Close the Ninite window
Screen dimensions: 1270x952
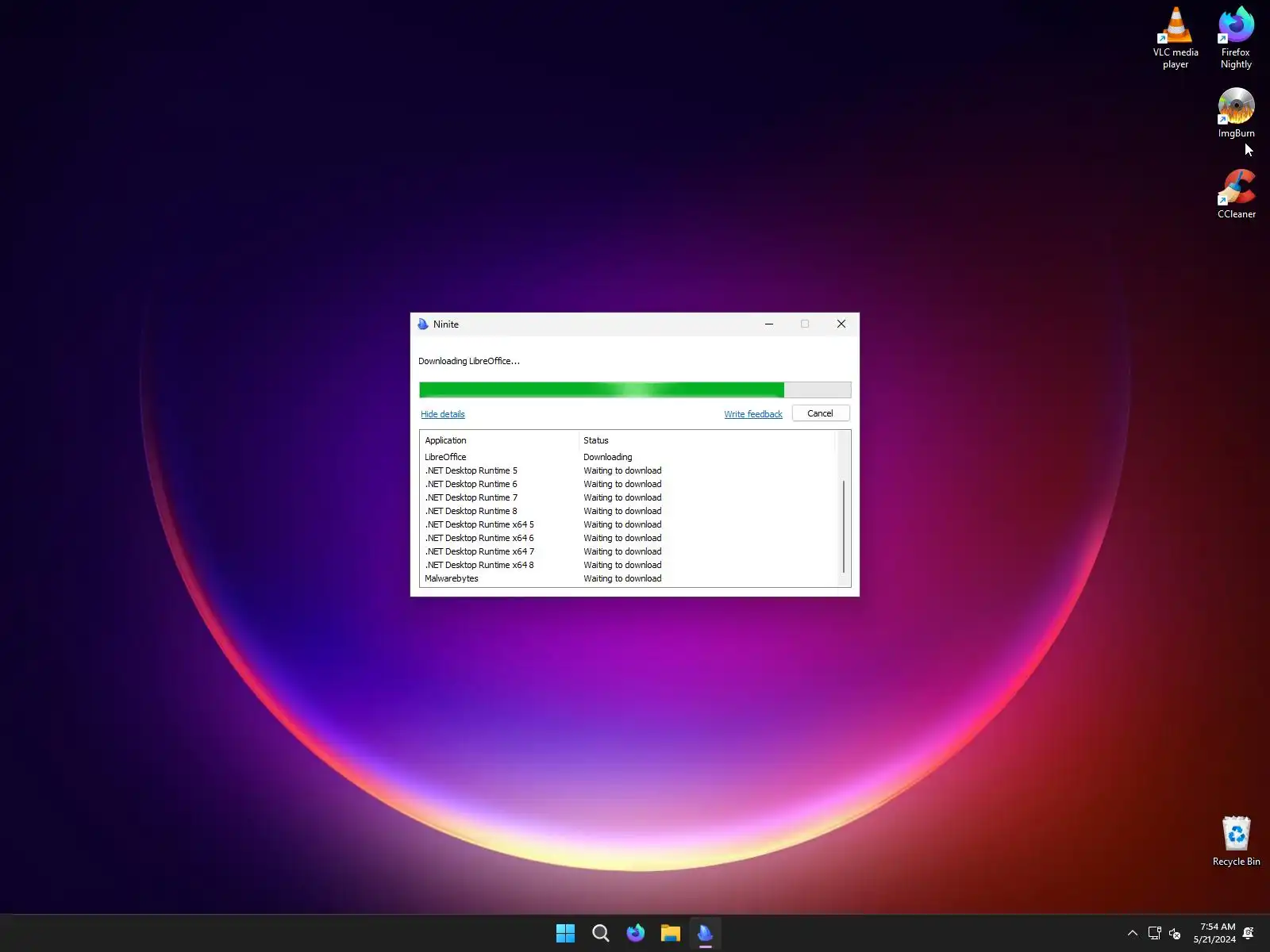pos(841,324)
